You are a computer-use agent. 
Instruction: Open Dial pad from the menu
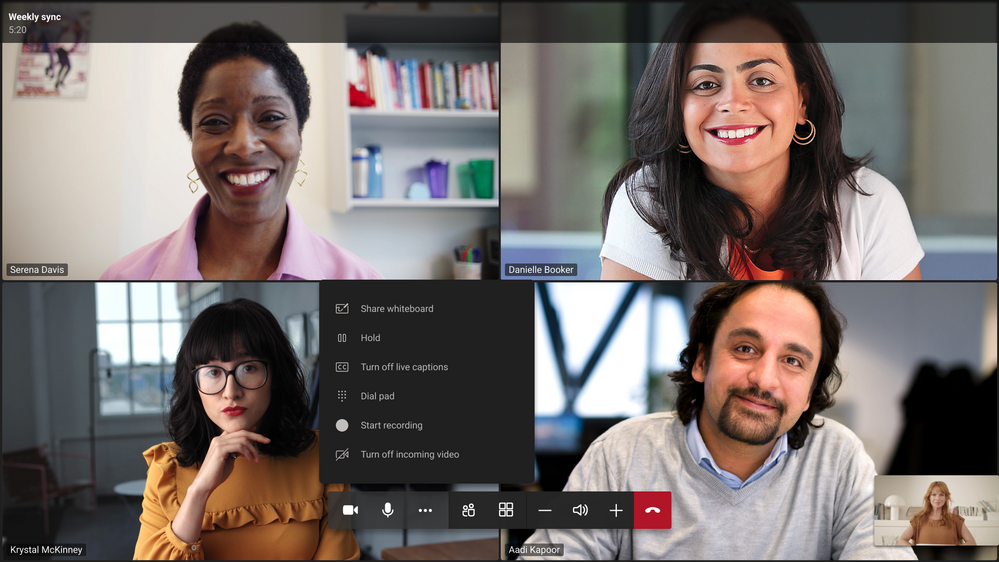(x=426, y=396)
